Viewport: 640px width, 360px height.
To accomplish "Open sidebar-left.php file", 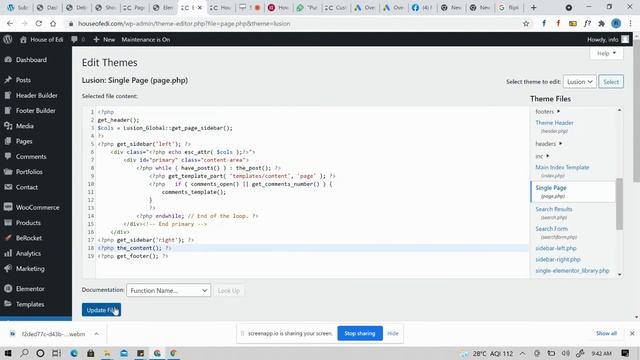I will pos(556,248).
